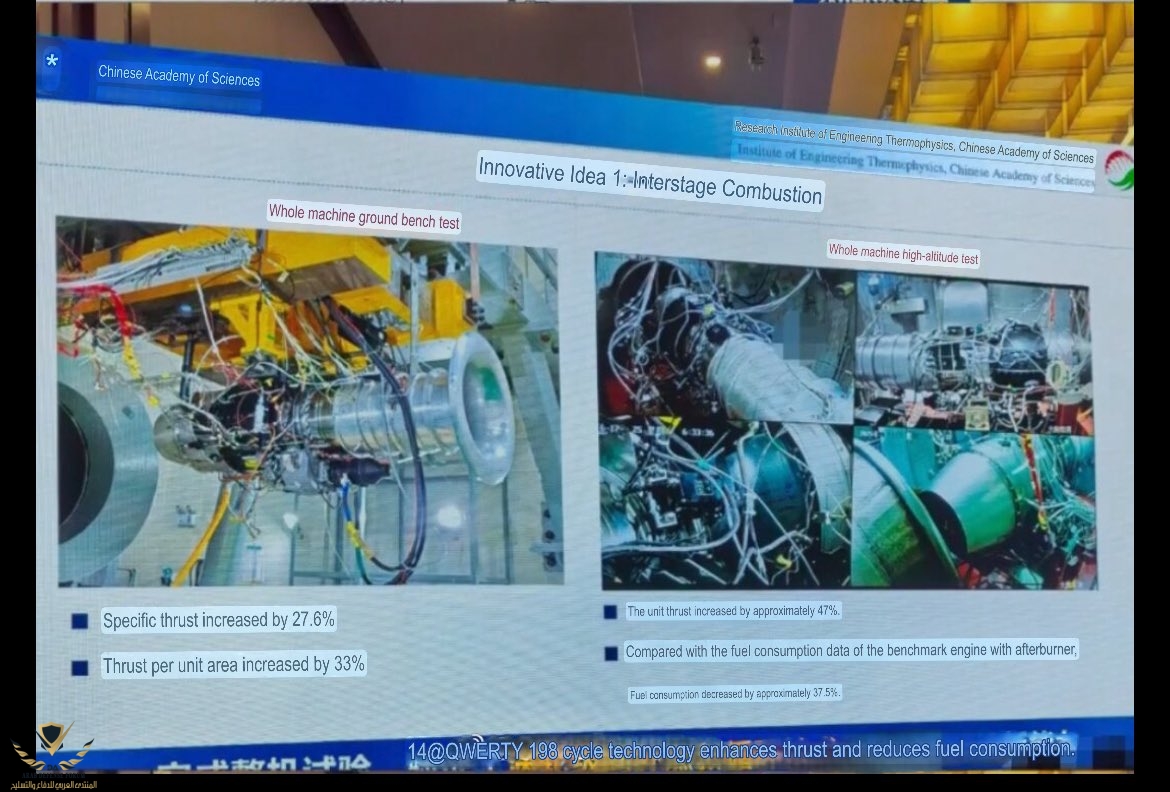Select the 'Whole machine high-altitude test' label
The image size is (1170, 792).
(x=903, y=254)
